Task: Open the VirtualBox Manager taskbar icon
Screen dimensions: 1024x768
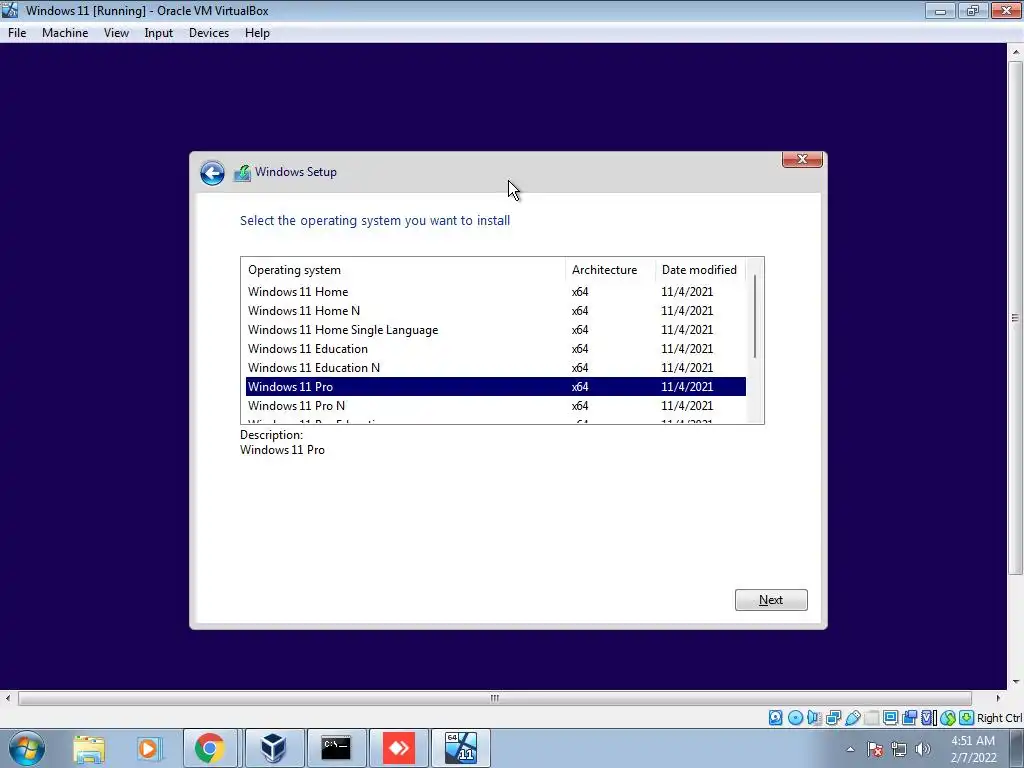Action: click(273, 748)
